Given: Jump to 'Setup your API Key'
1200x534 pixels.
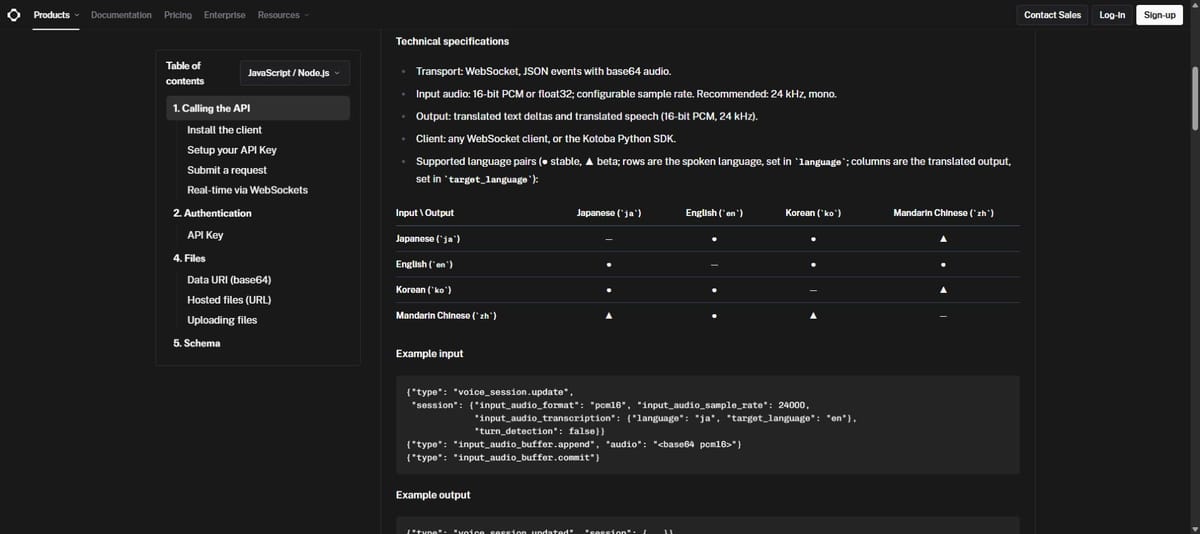Looking at the screenshot, I should coord(232,150).
